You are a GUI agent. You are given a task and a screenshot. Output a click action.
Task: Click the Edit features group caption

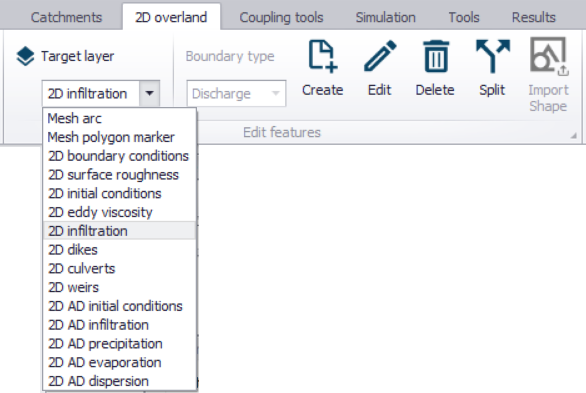pos(282,132)
